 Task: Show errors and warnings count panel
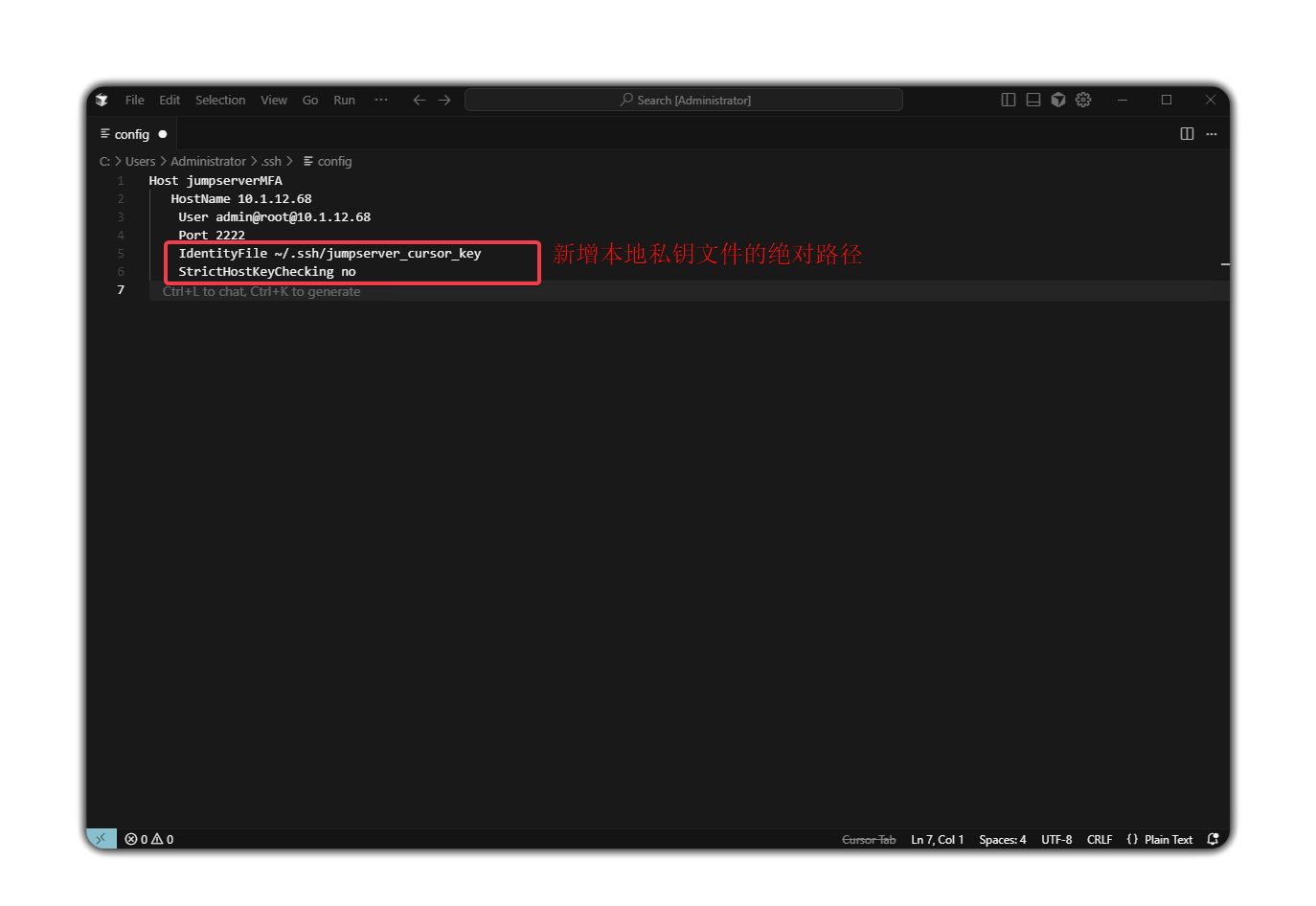tap(149, 839)
